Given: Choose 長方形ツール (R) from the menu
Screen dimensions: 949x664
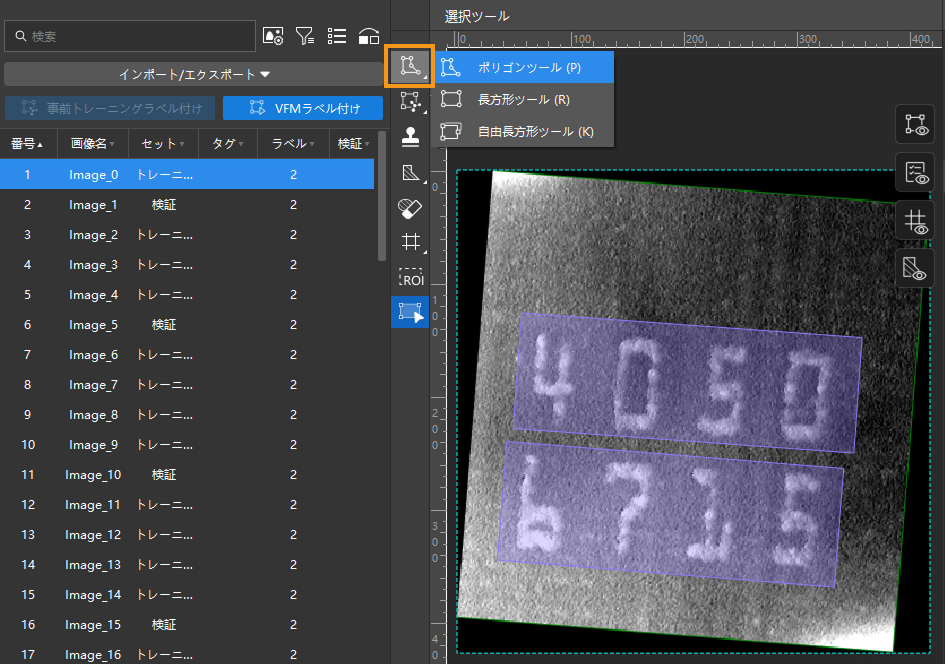Looking at the screenshot, I should (x=523, y=99).
